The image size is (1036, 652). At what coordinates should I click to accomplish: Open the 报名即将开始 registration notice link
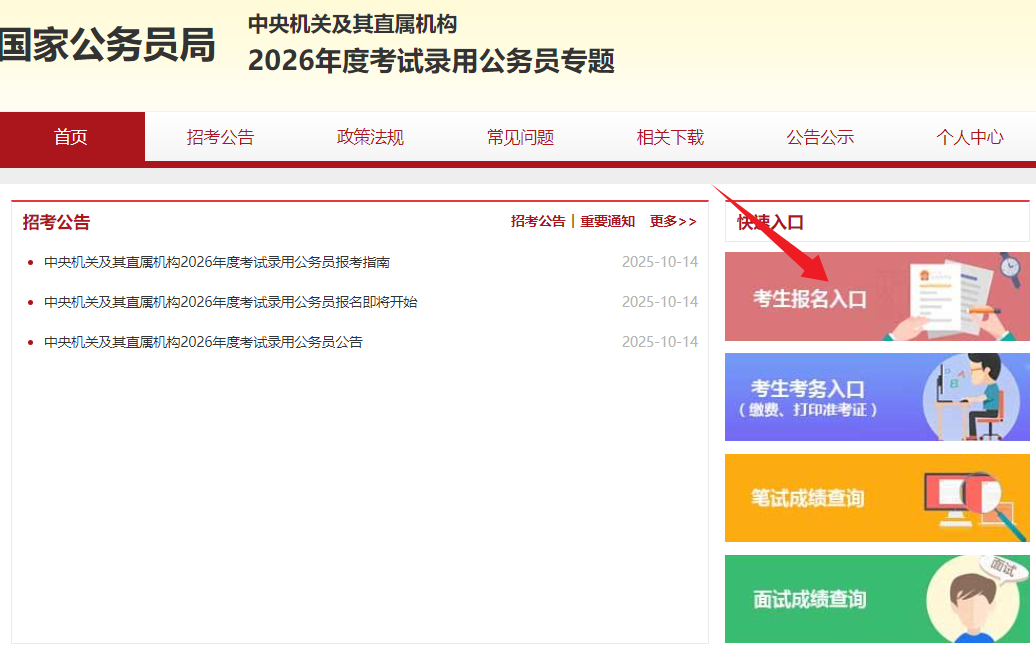click(231, 302)
